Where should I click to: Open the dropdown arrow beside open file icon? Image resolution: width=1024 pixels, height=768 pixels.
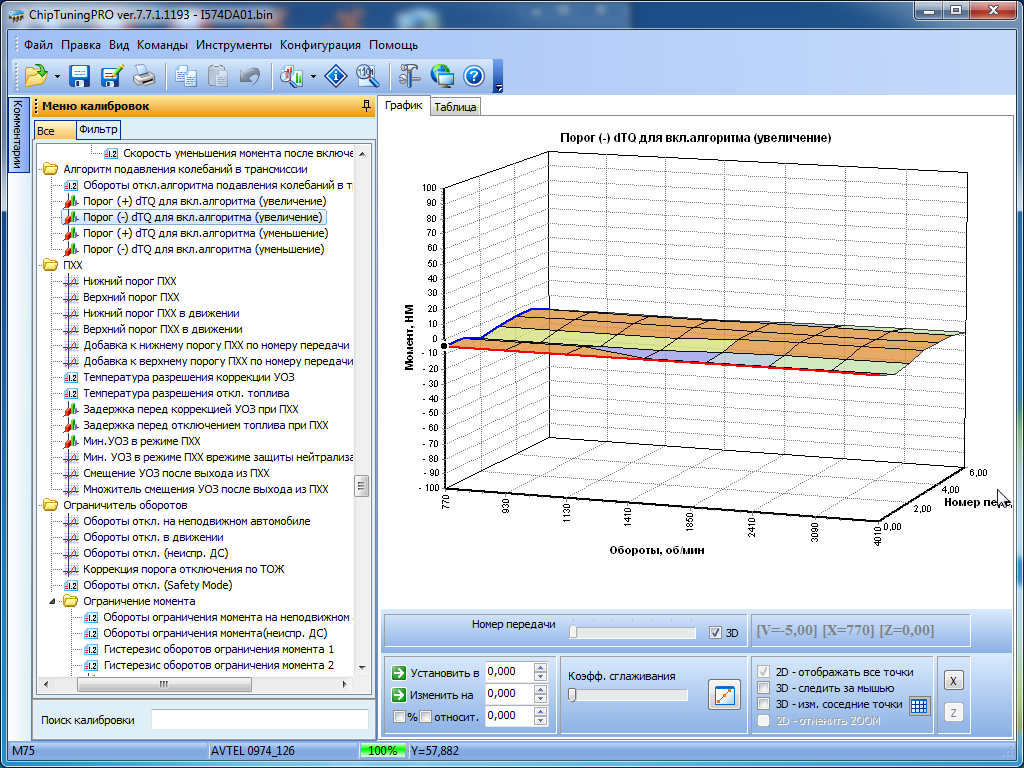point(57,76)
